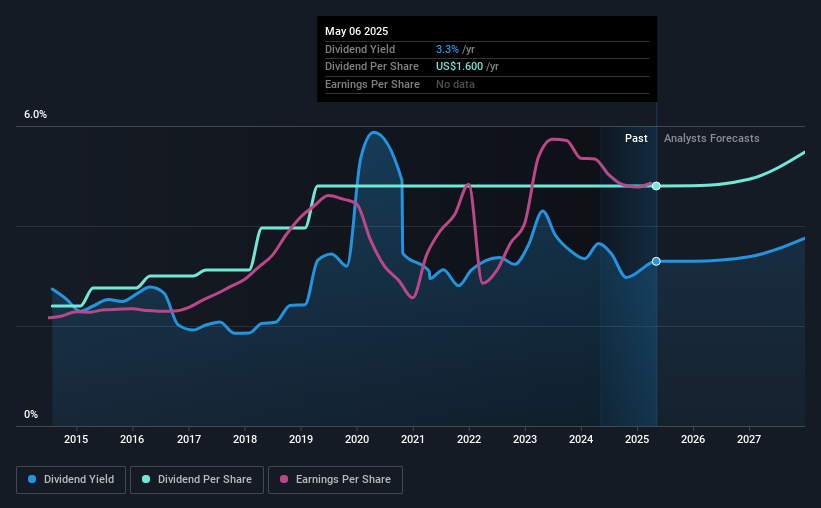The image size is (821, 508).
Task: Click the Past section label
Action: pyautogui.click(x=636, y=138)
